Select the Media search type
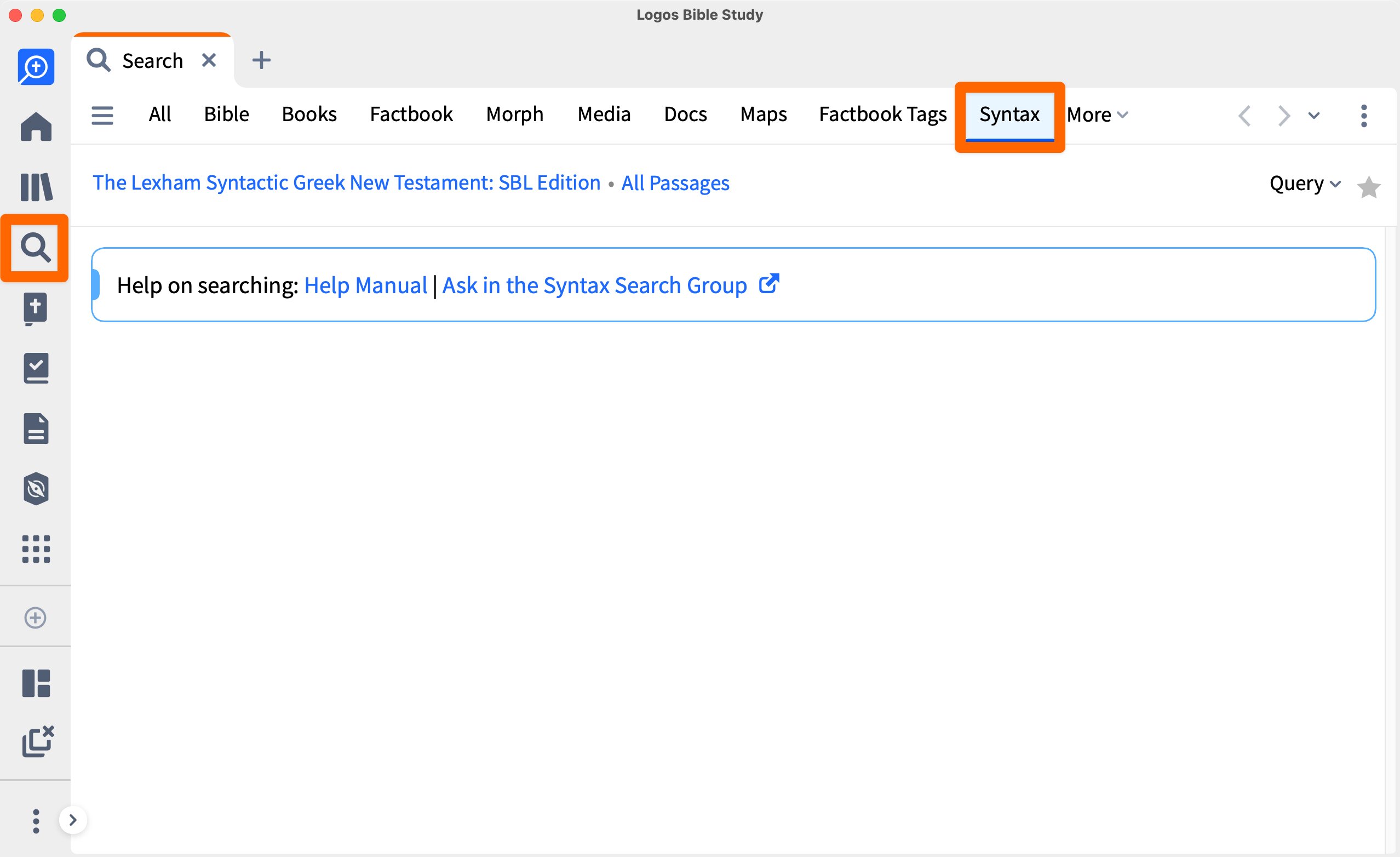The image size is (1400, 857). 604,114
